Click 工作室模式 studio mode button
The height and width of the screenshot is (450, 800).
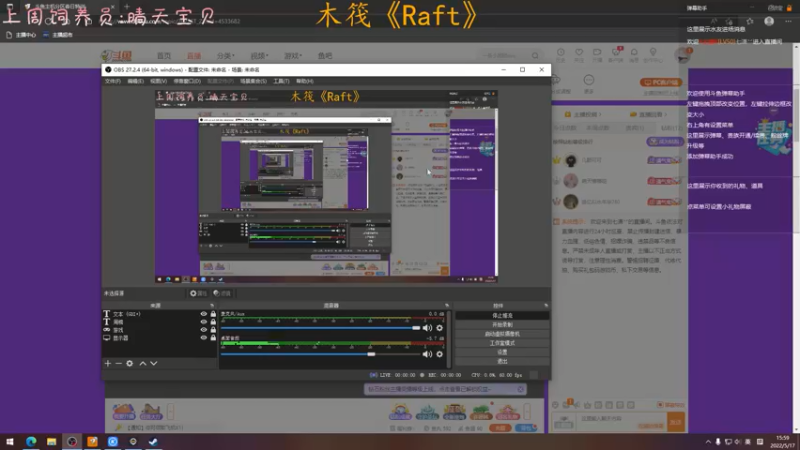tap(502, 343)
